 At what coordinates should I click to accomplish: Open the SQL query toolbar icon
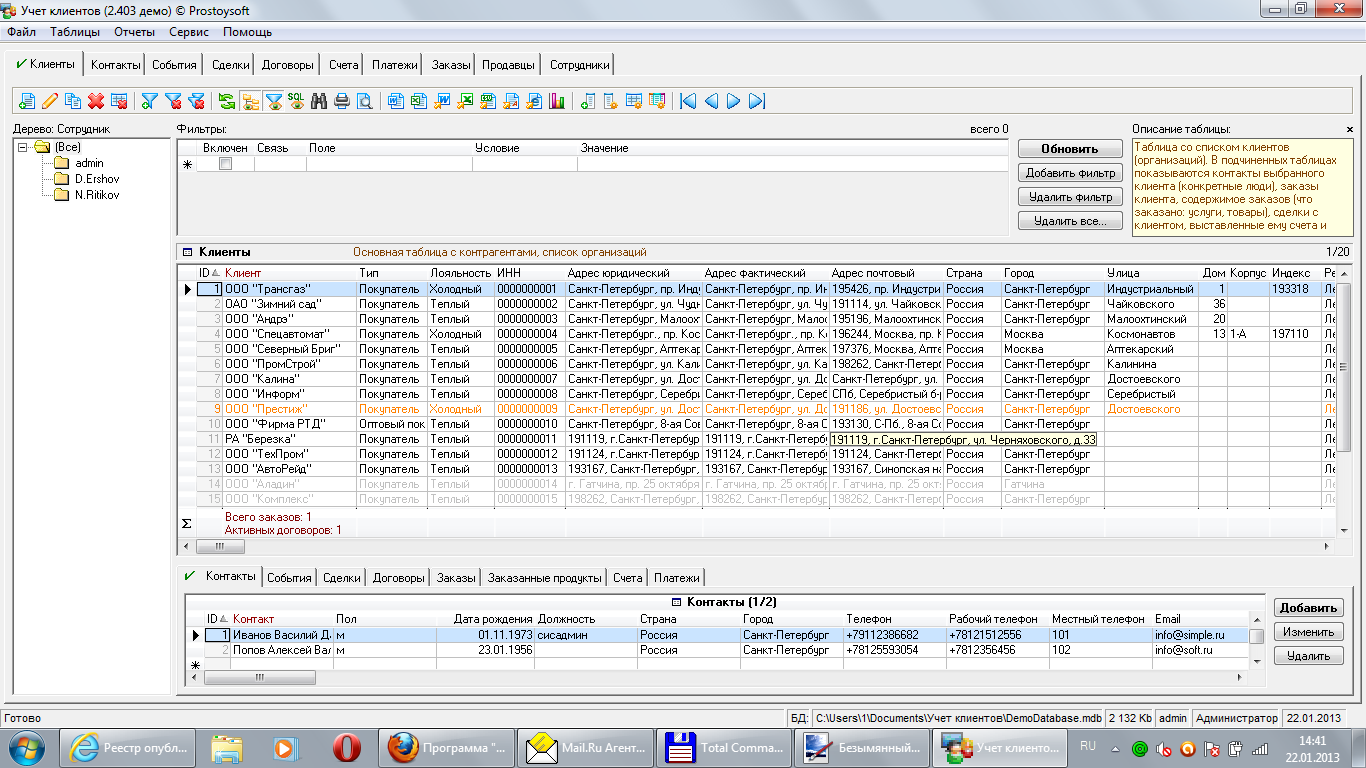point(296,101)
